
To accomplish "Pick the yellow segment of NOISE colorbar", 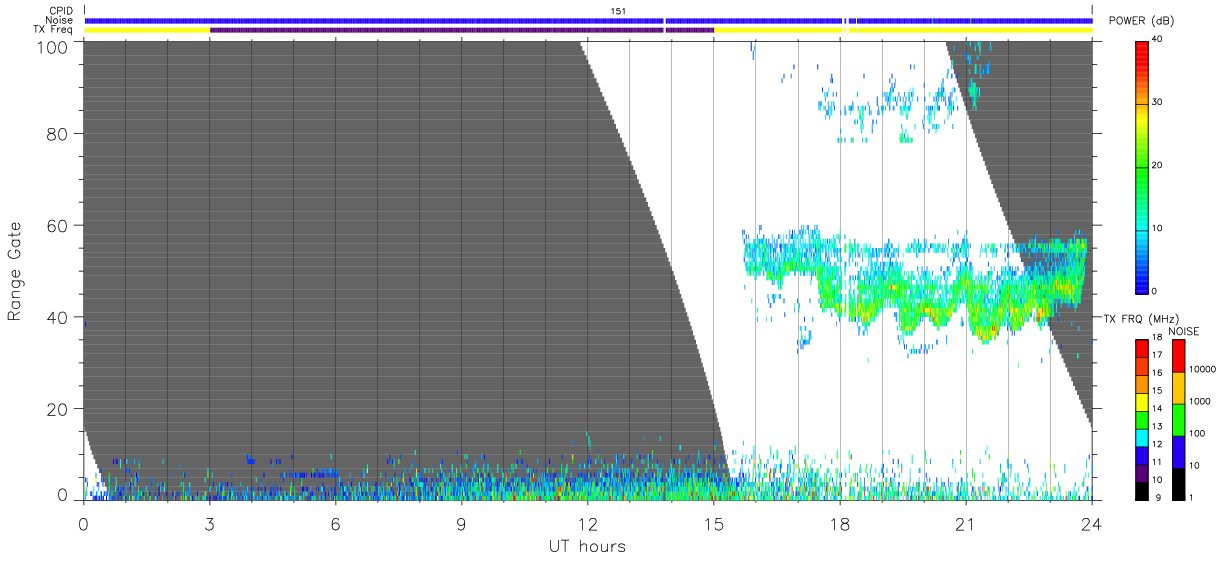I will click(1179, 387).
